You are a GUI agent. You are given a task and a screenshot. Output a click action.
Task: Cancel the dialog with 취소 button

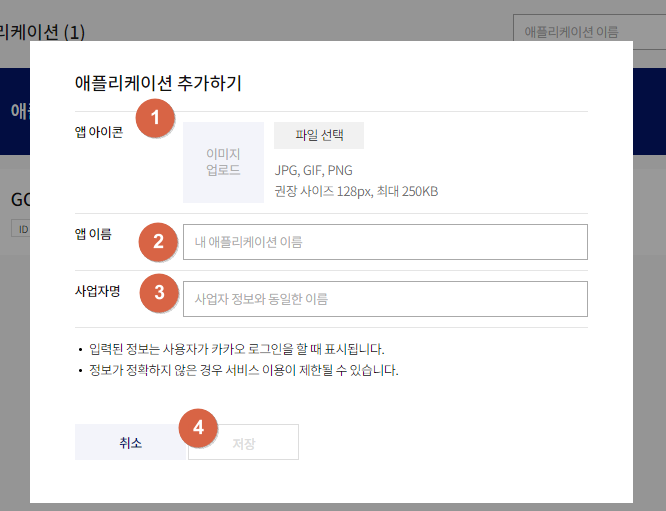tap(130, 442)
